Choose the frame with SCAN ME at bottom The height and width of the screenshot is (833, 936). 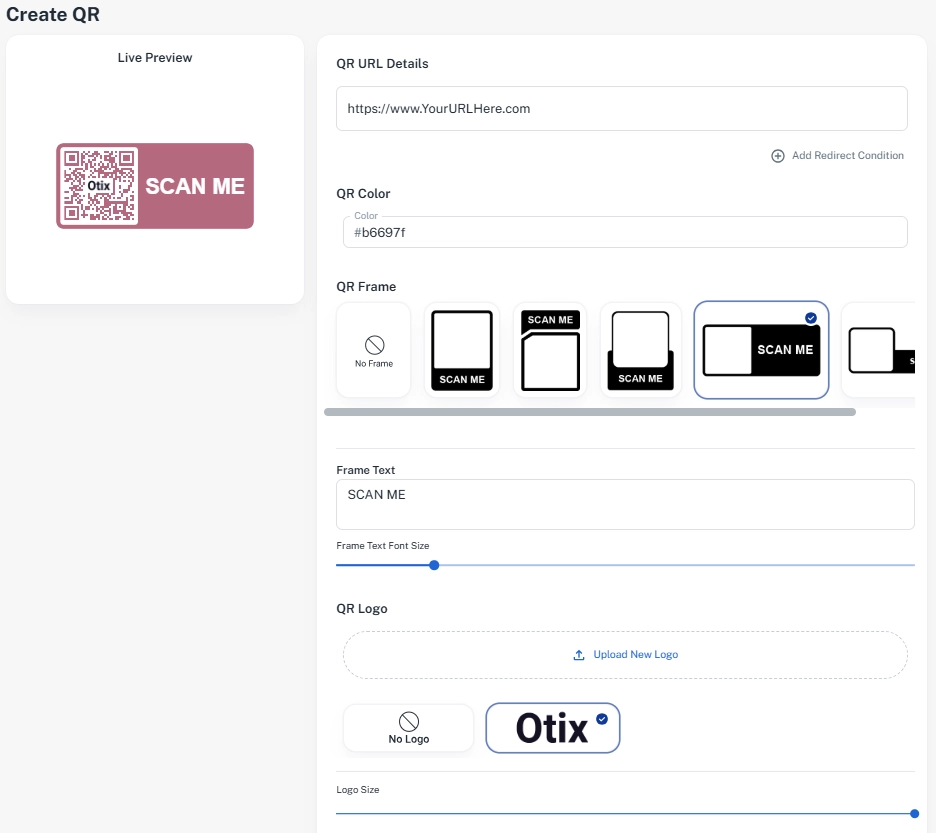(462, 350)
